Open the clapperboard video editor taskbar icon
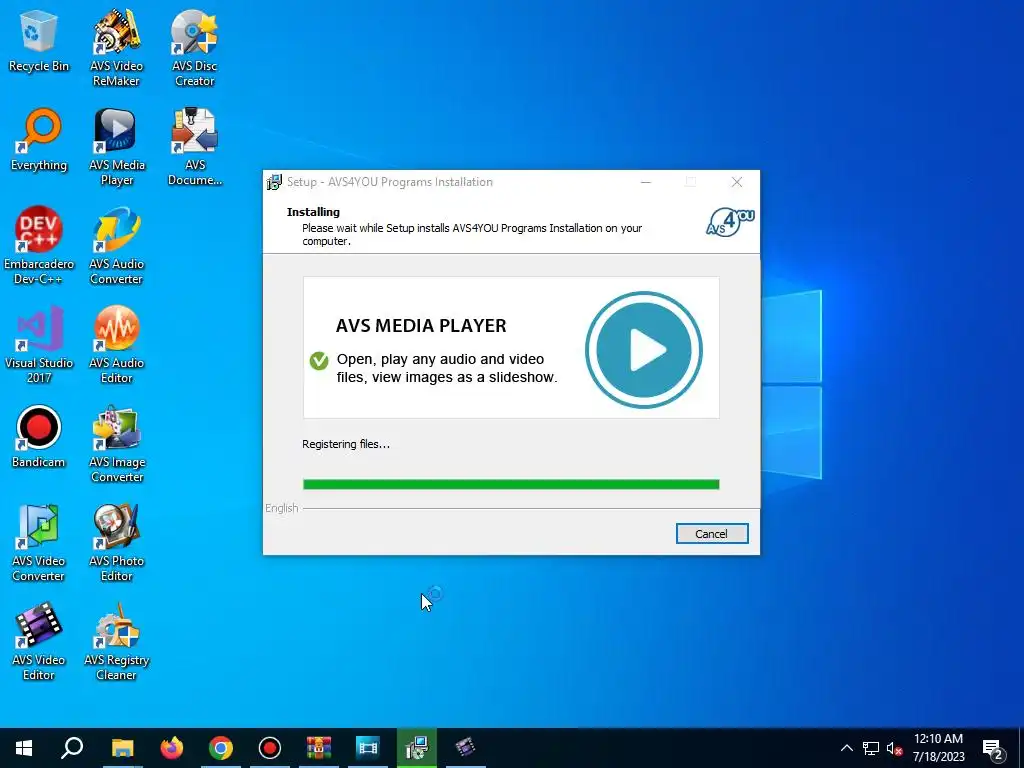This screenshot has height=768, width=1024. (466, 748)
